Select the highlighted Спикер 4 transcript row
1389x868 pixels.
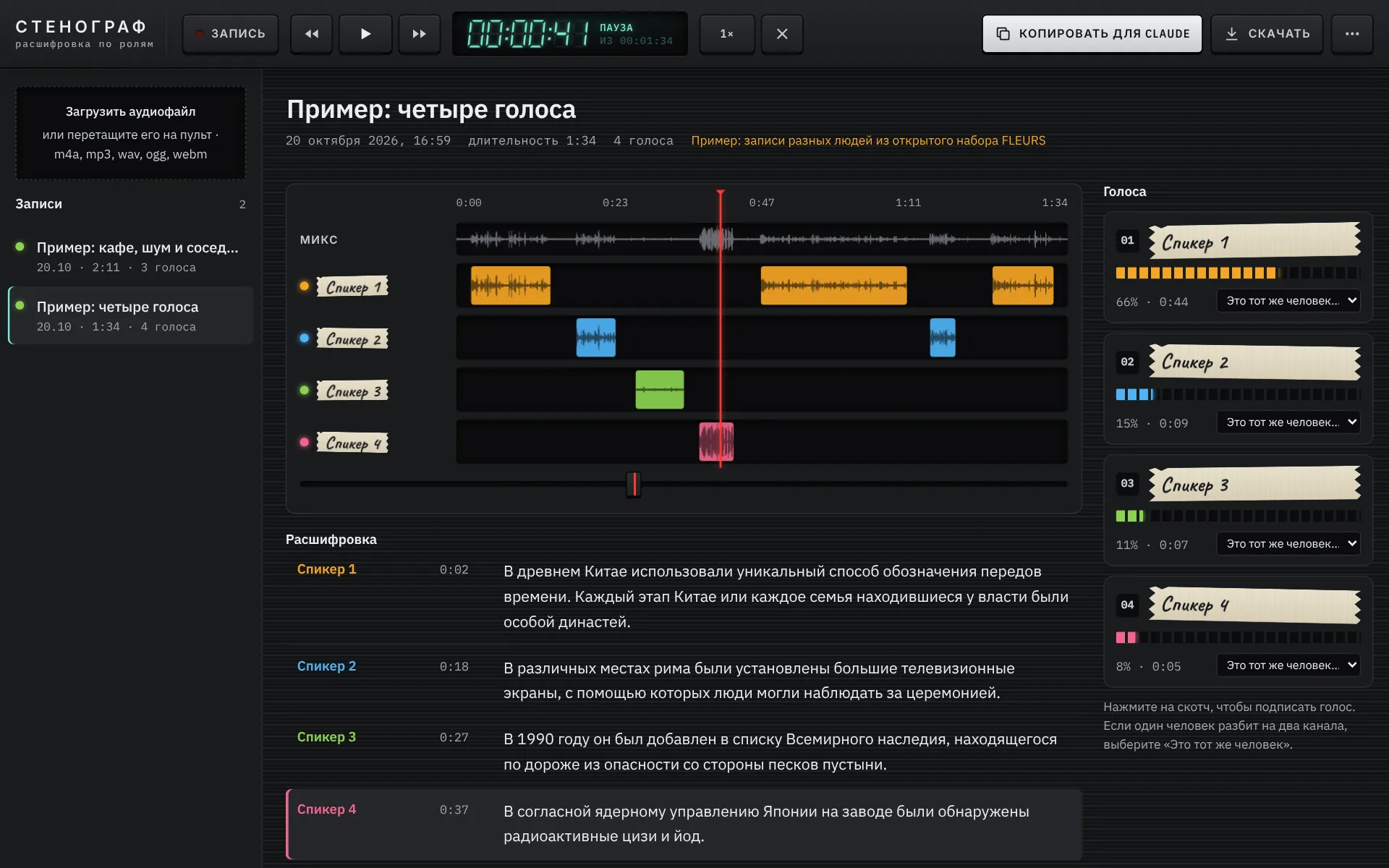pos(684,825)
